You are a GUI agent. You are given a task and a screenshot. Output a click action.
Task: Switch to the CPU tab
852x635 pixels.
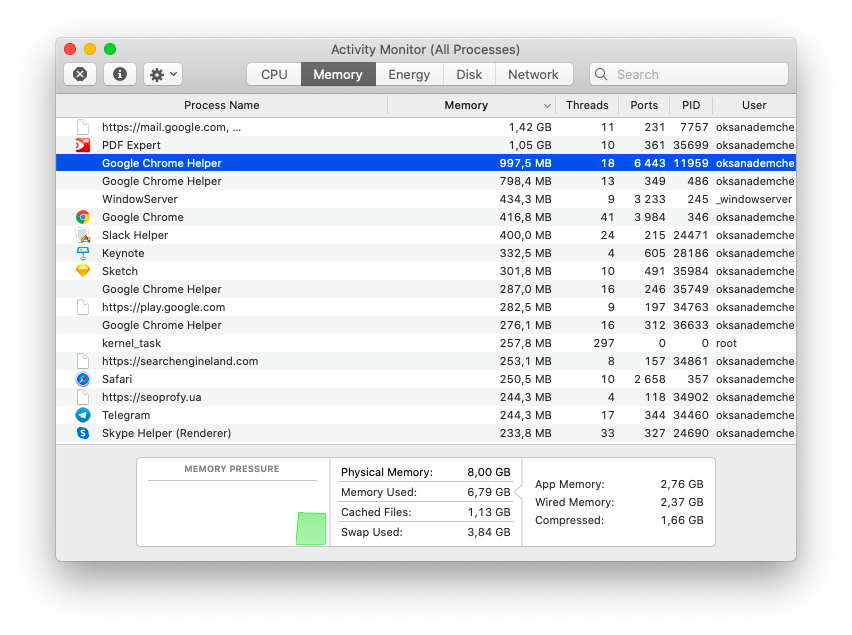(274, 74)
